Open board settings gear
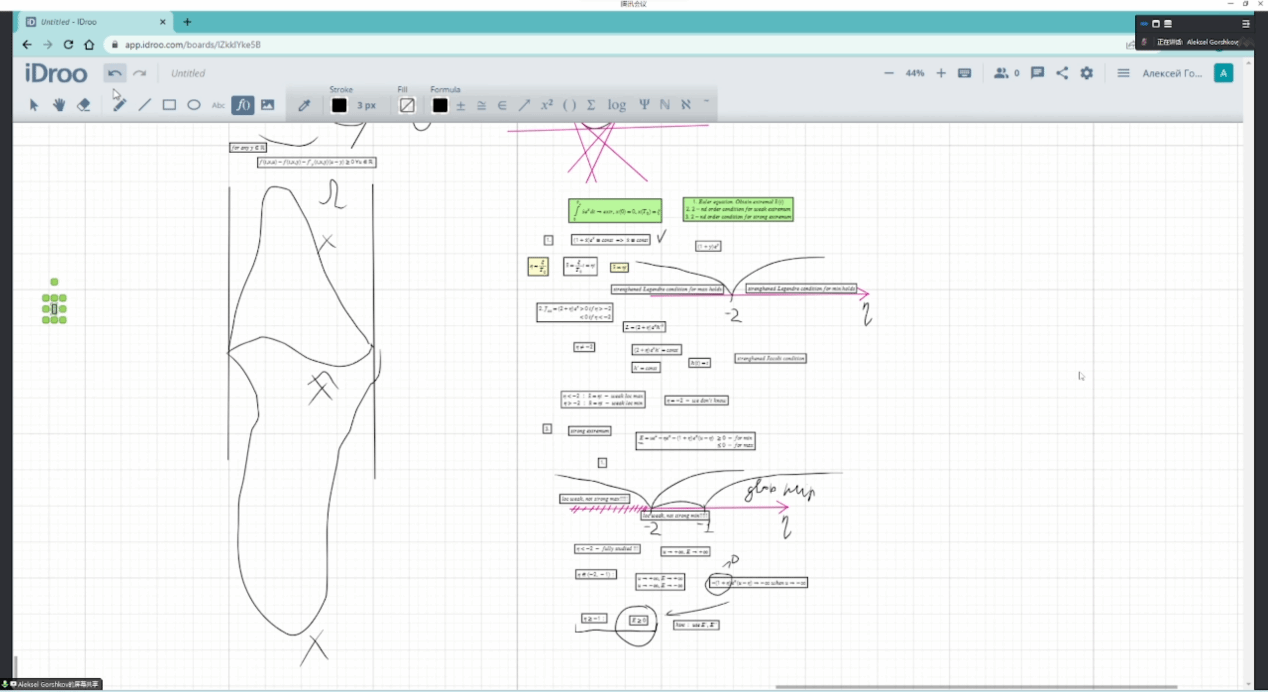 (x=1086, y=73)
